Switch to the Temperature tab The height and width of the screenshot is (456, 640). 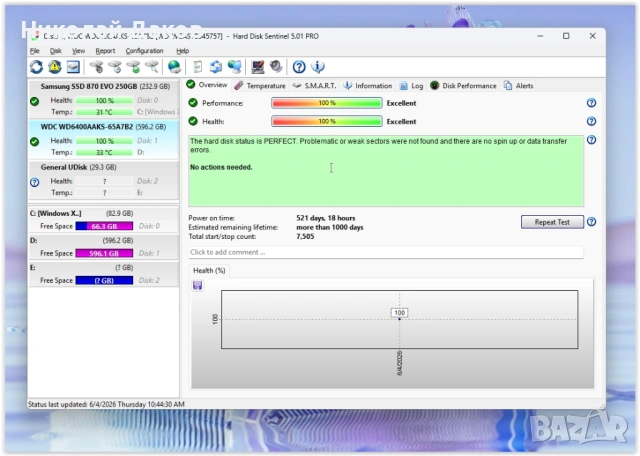tap(260, 86)
